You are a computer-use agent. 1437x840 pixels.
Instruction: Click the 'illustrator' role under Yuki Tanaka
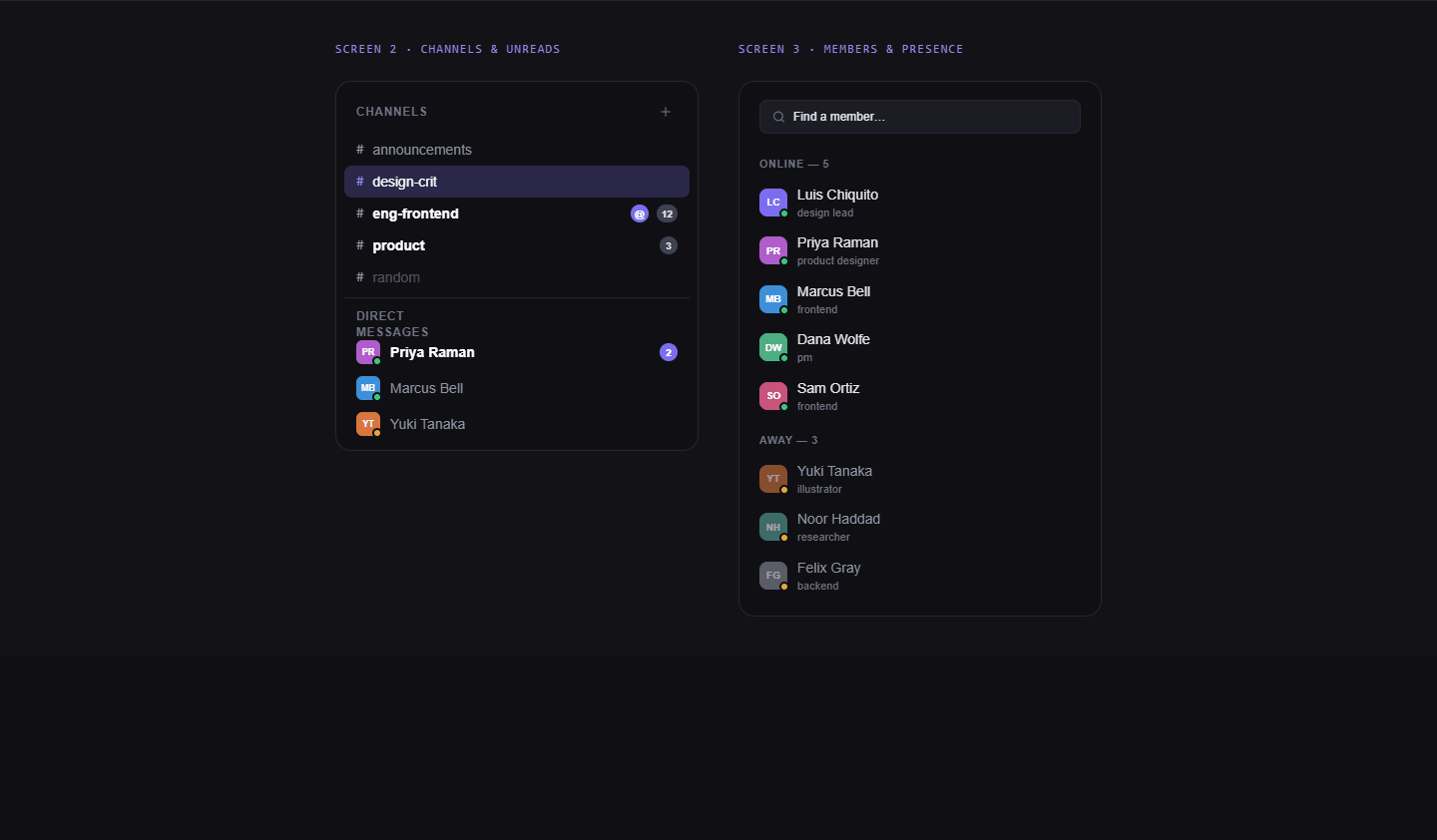pos(819,489)
